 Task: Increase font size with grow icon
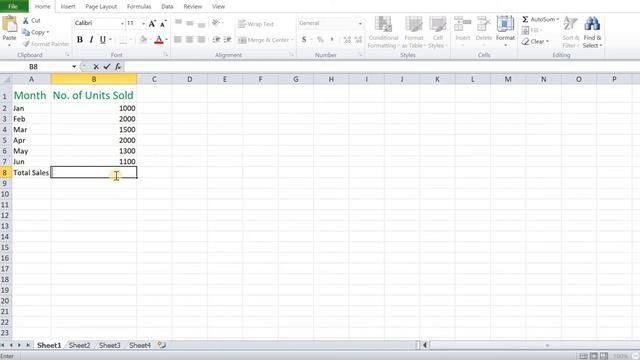152,24
